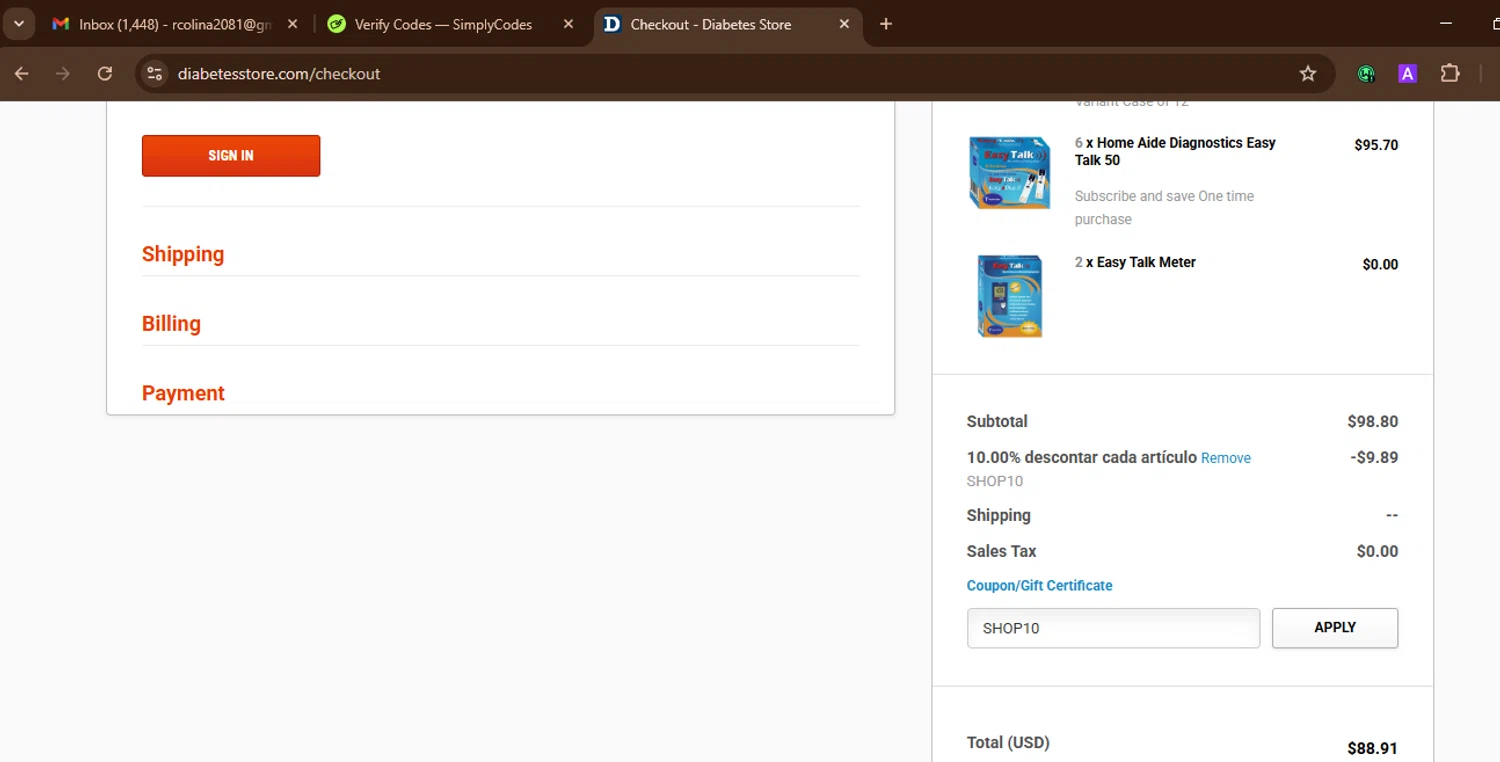Close the Gmail Inbox tab

pyautogui.click(x=293, y=24)
